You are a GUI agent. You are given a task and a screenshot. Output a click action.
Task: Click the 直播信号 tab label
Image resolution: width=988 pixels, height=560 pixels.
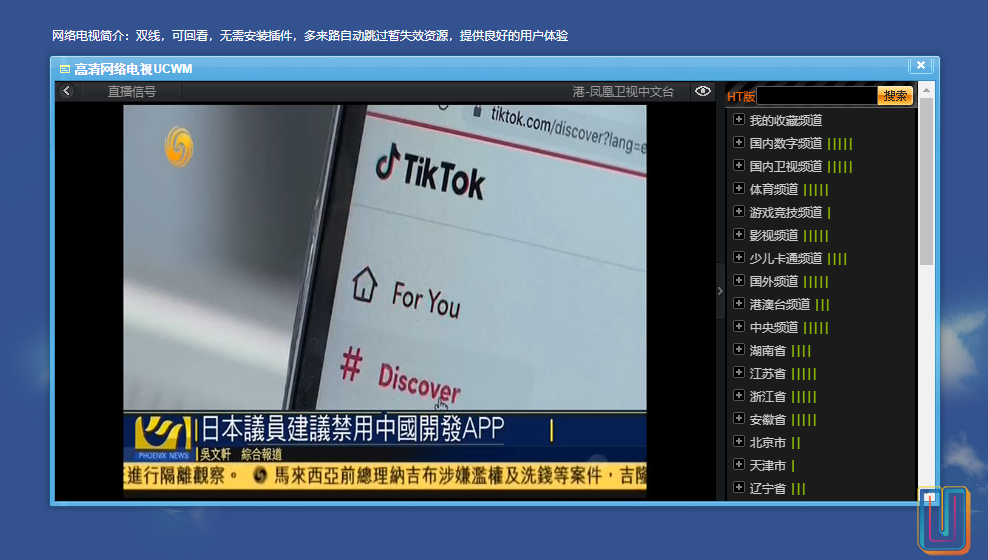(132, 91)
